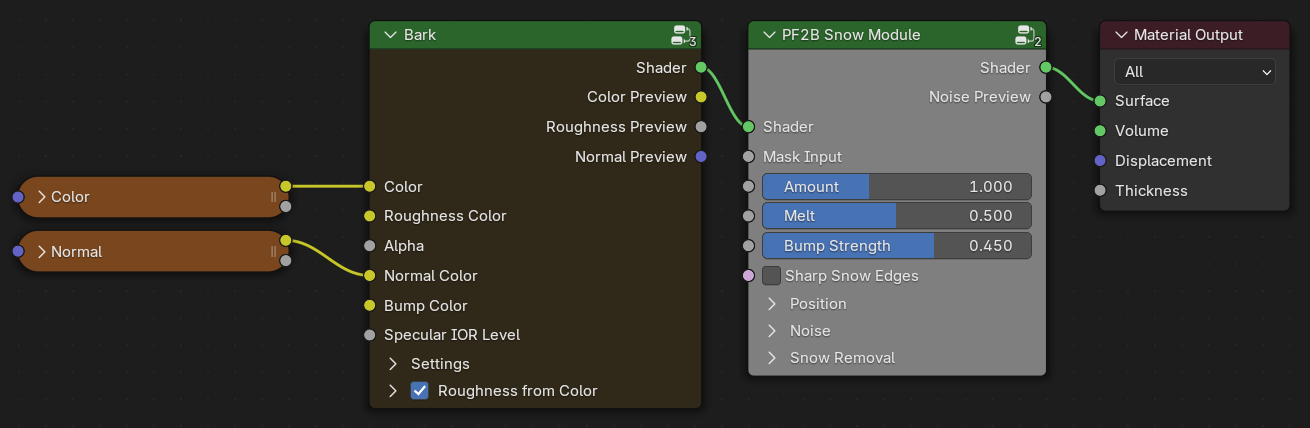Open the All target dropdown in Material Output
This screenshot has width=1310, height=428.
[1195, 72]
